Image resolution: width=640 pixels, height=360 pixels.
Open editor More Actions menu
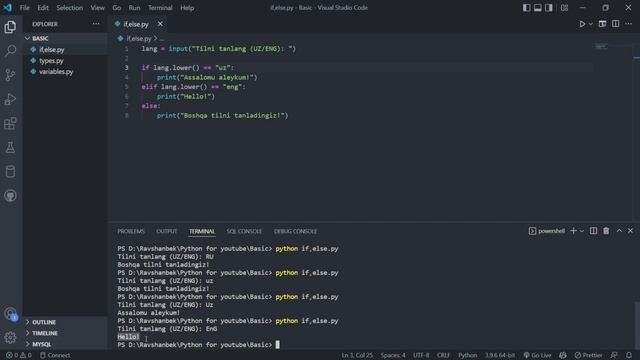629,24
